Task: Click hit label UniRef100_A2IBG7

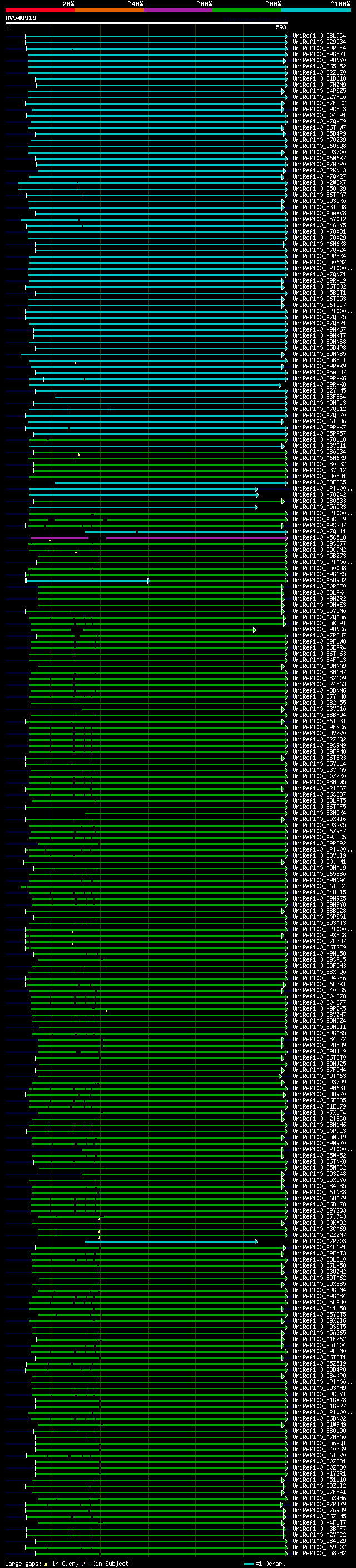Action: tap(319, 789)
